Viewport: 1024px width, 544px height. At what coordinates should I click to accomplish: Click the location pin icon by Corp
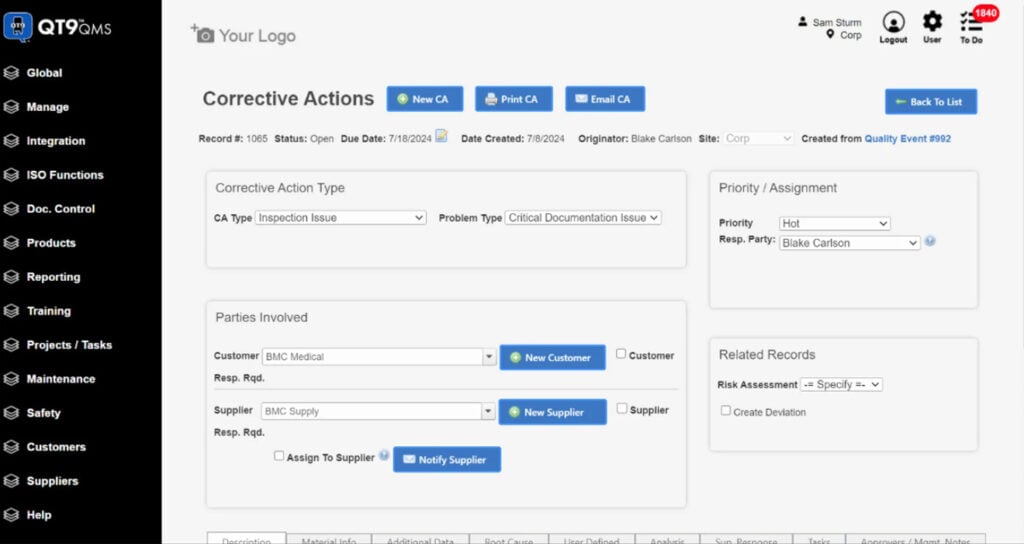pos(830,34)
